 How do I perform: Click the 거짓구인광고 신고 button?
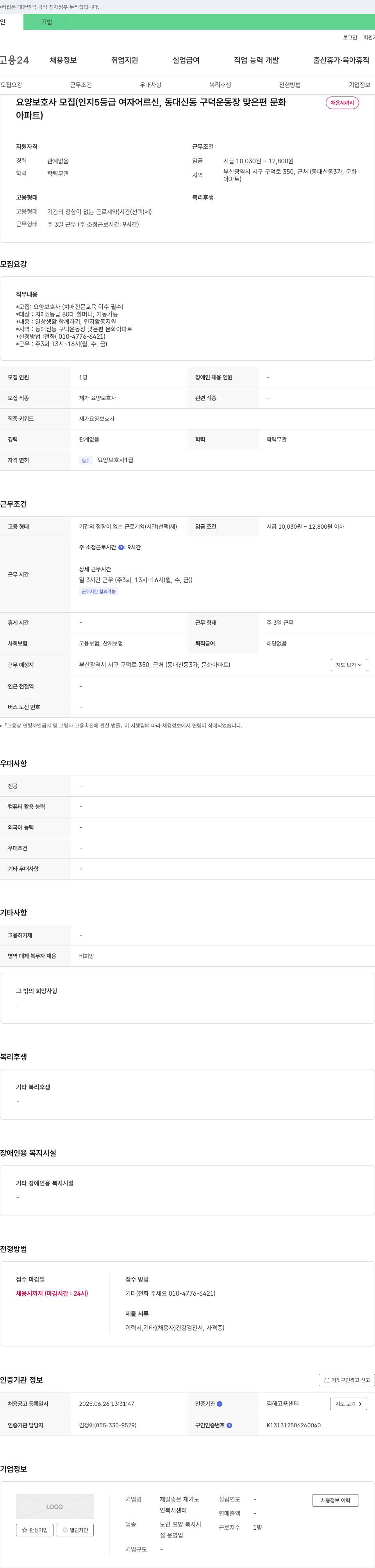coord(347,1380)
